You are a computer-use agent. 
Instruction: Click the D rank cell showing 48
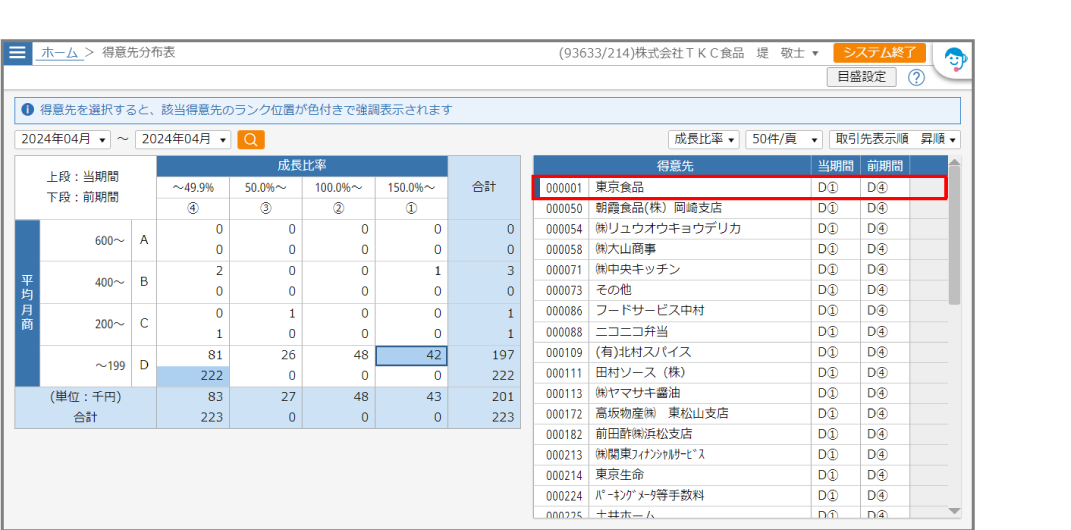pos(339,355)
